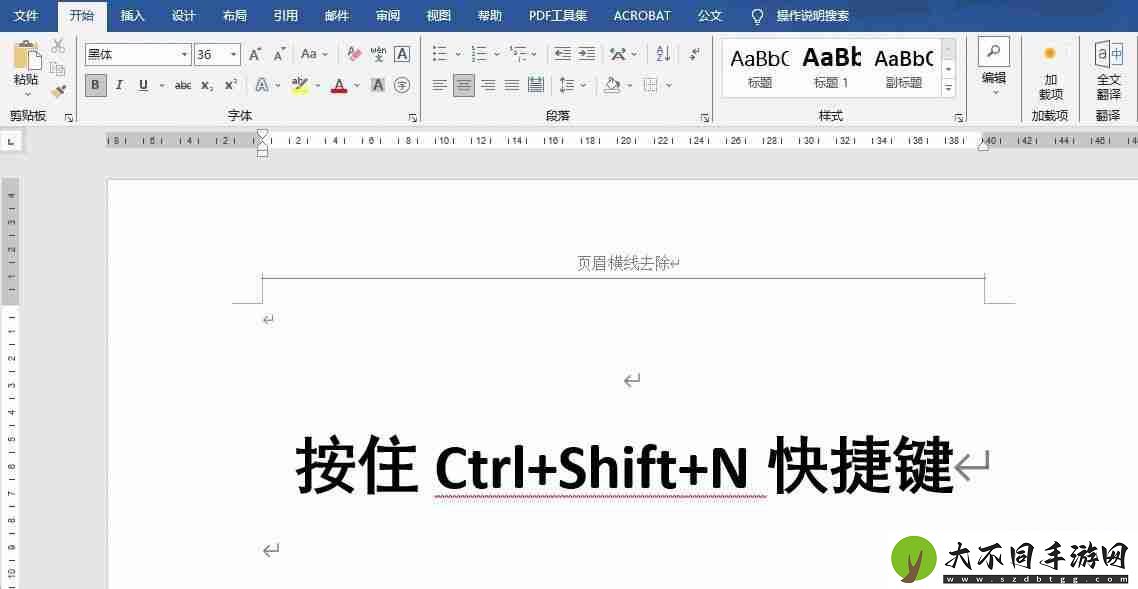Image resolution: width=1138 pixels, height=589 pixels.
Task: Expand the styles gallery More arrow
Action: pos(948,88)
